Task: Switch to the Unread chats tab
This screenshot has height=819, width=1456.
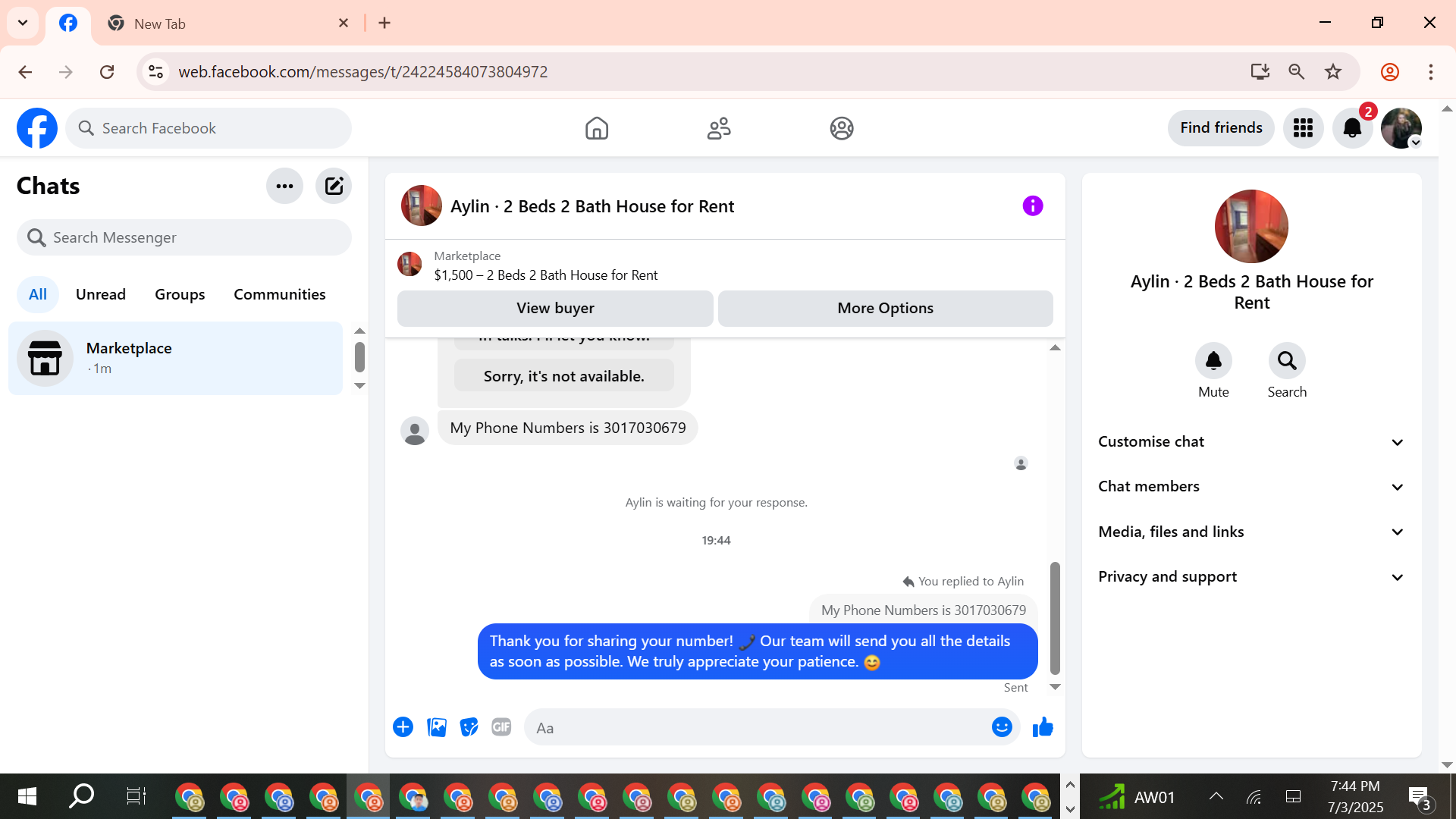Action: 101,294
